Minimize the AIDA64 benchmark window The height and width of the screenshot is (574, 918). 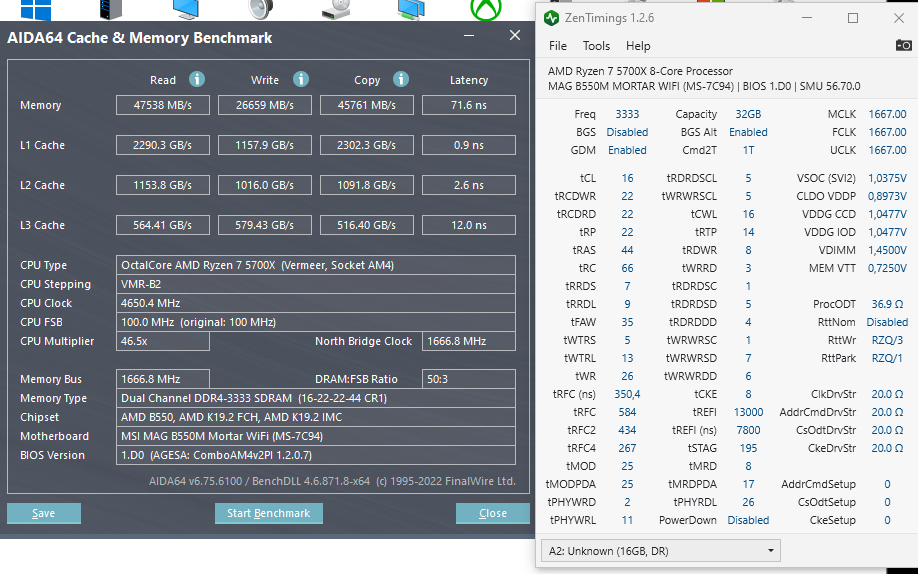tap(469, 36)
